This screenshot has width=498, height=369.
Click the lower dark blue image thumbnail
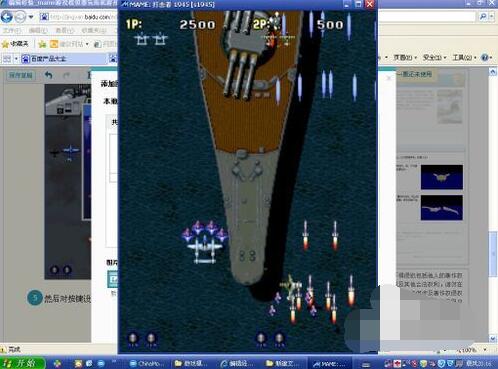(442, 208)
